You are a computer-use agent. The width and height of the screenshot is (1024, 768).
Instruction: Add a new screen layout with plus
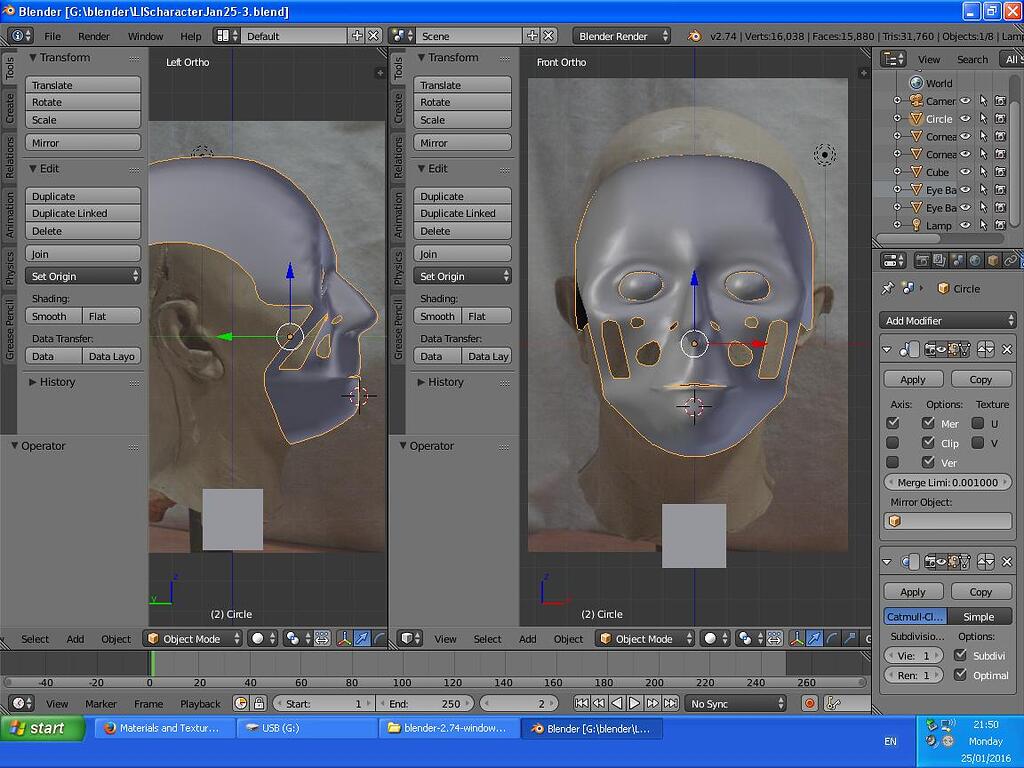click(357, 36)
